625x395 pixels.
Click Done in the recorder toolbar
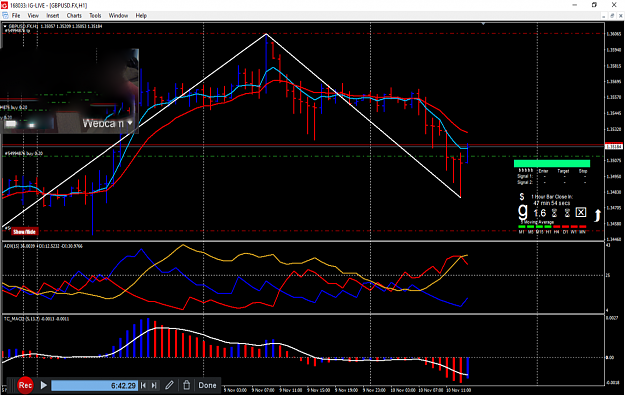click(207, 385)
